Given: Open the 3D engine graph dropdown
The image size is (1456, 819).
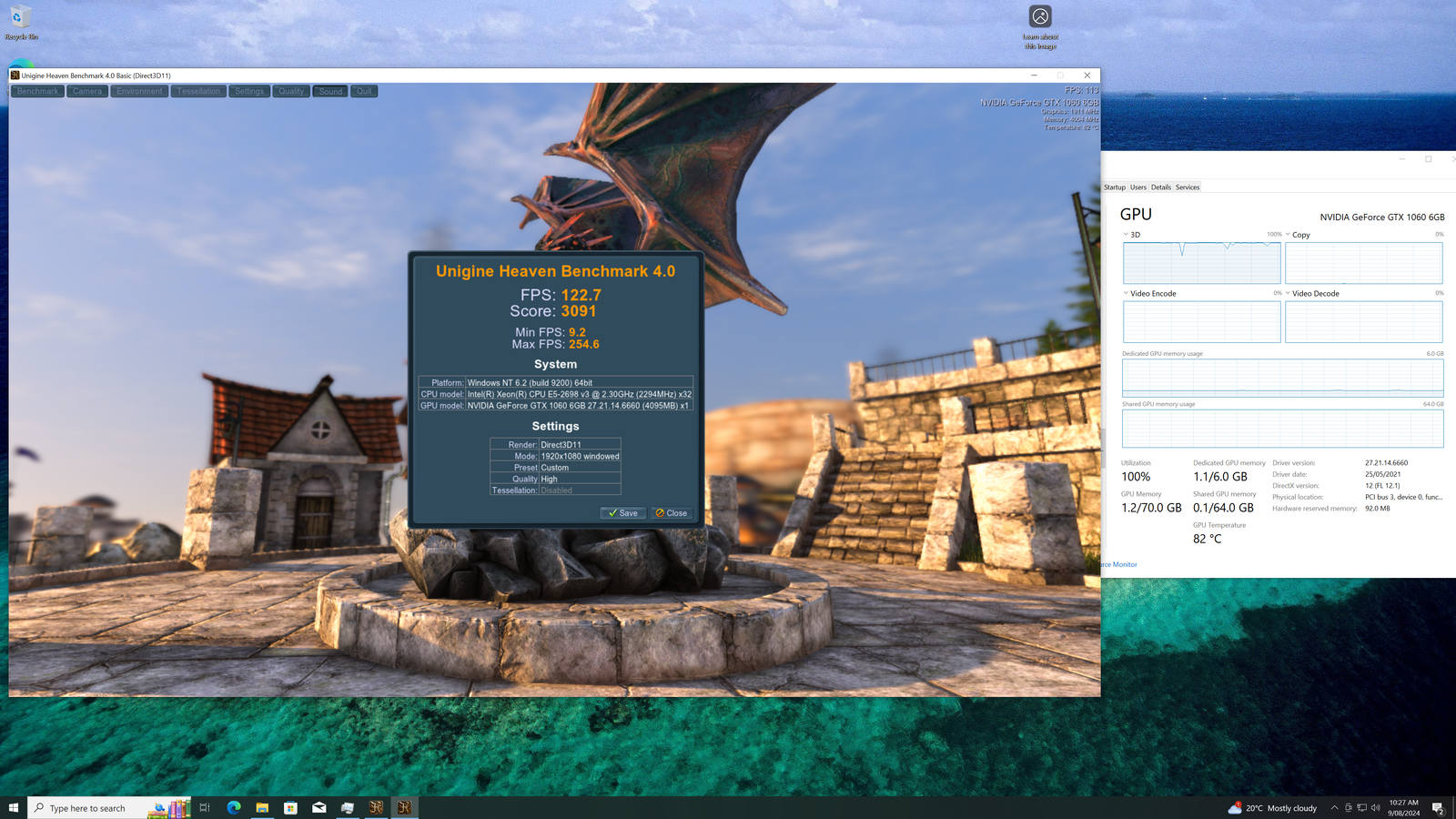Looking at the screenshot, I should (1126, 234).
